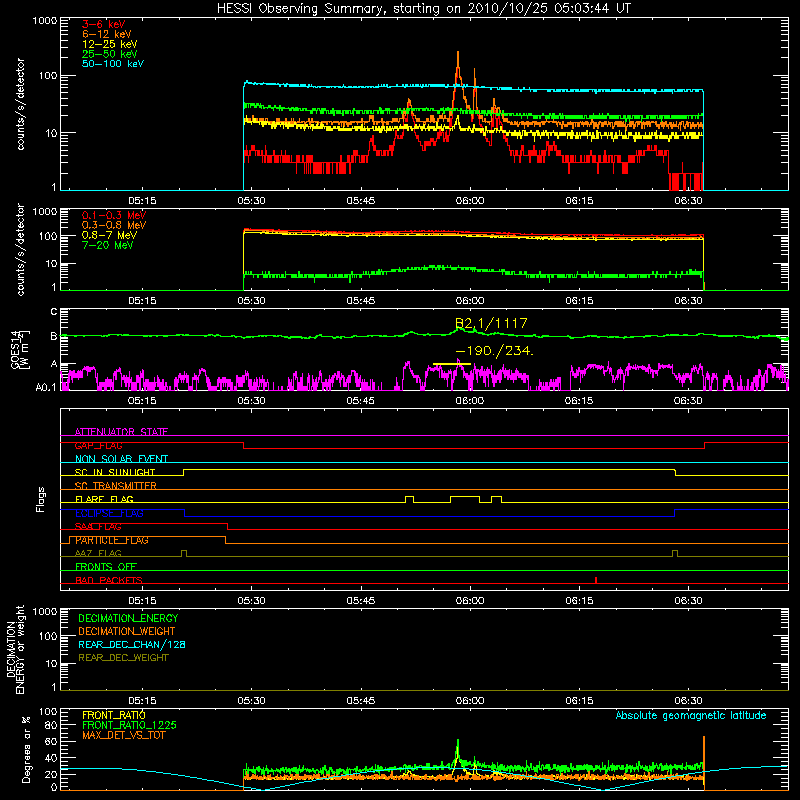Select the ECLIPSE_FLAG label

(109, 513)
